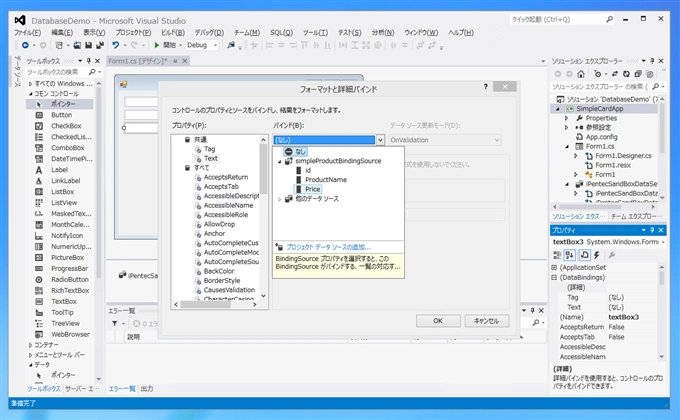Select the TextBox control in Toolbox

63,301
